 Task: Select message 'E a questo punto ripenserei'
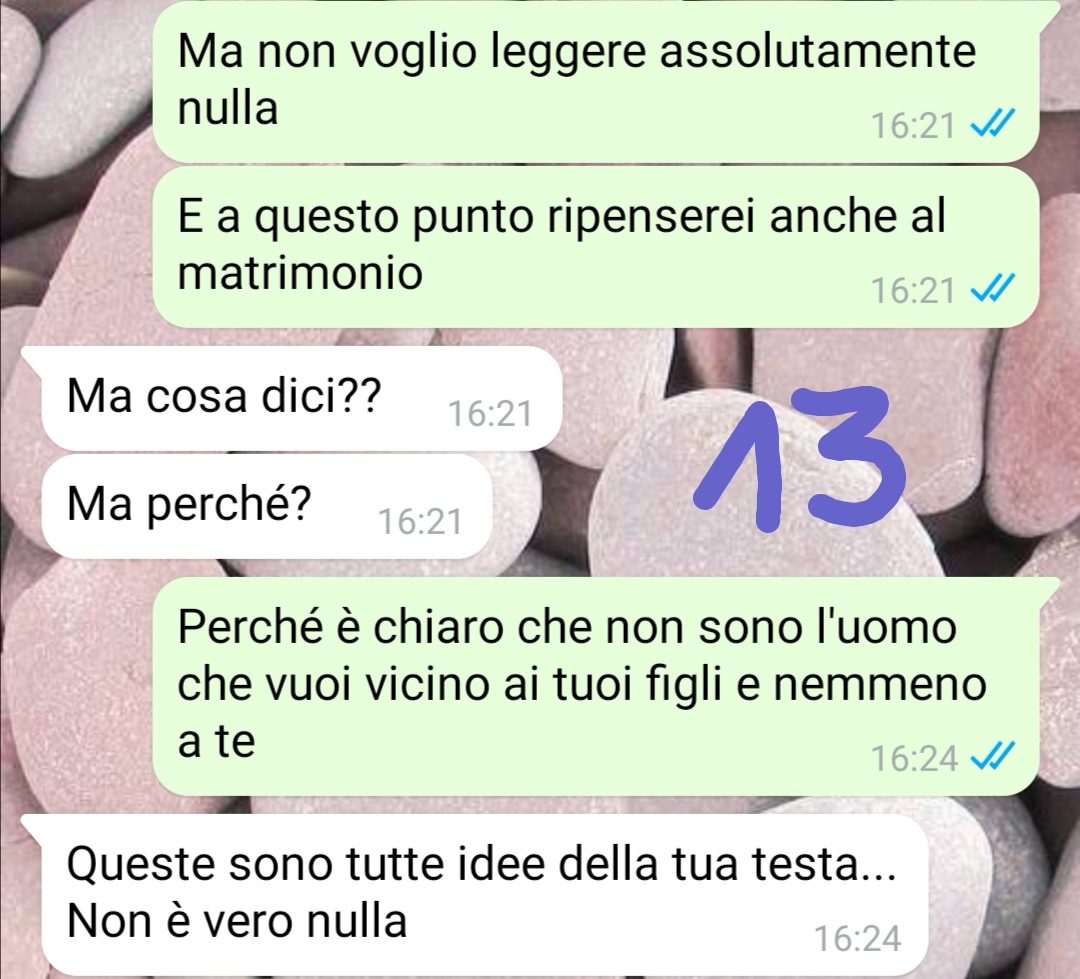click(x=595, y=247)
